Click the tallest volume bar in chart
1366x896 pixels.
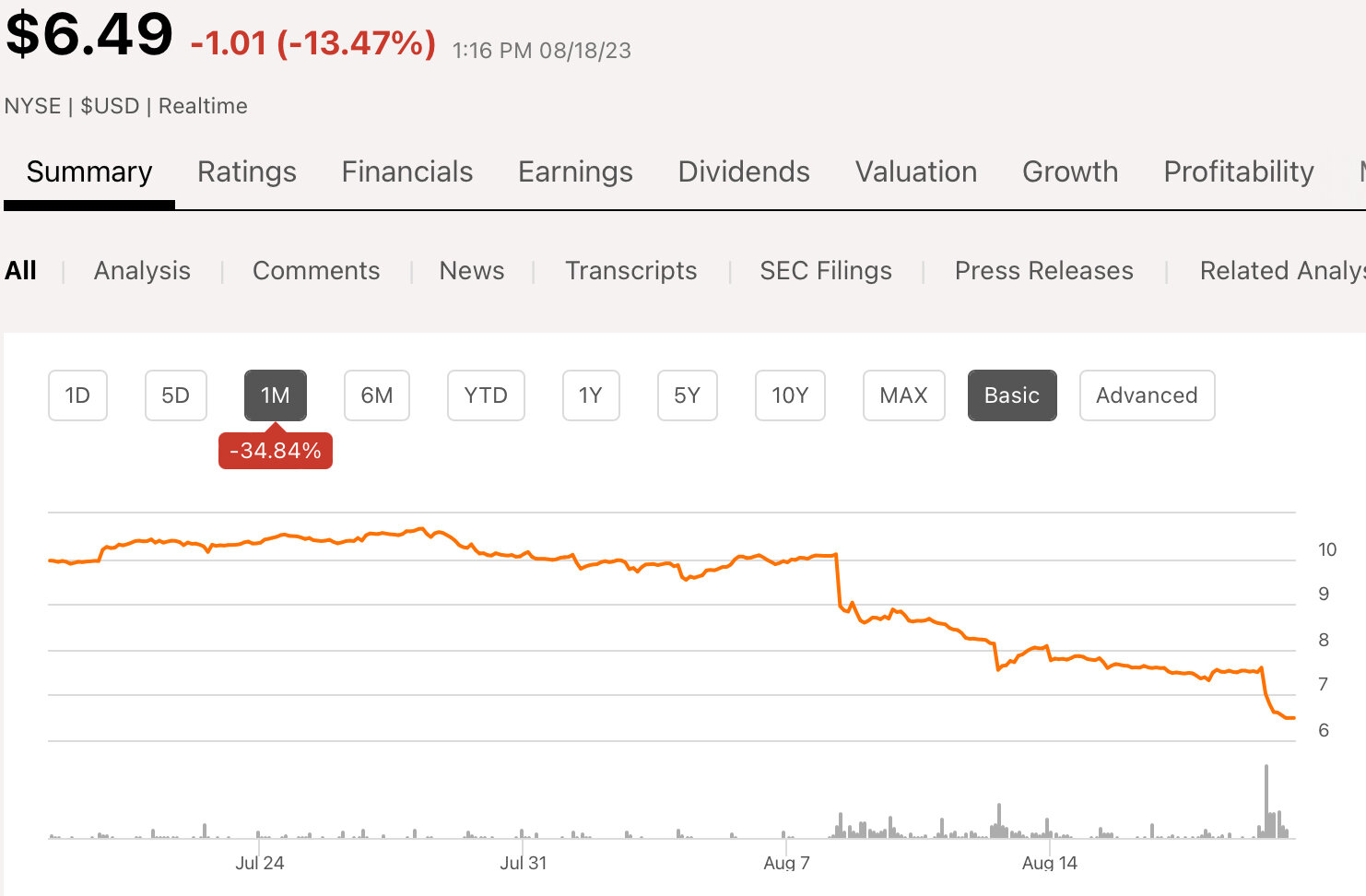(x=1266, y=800)
